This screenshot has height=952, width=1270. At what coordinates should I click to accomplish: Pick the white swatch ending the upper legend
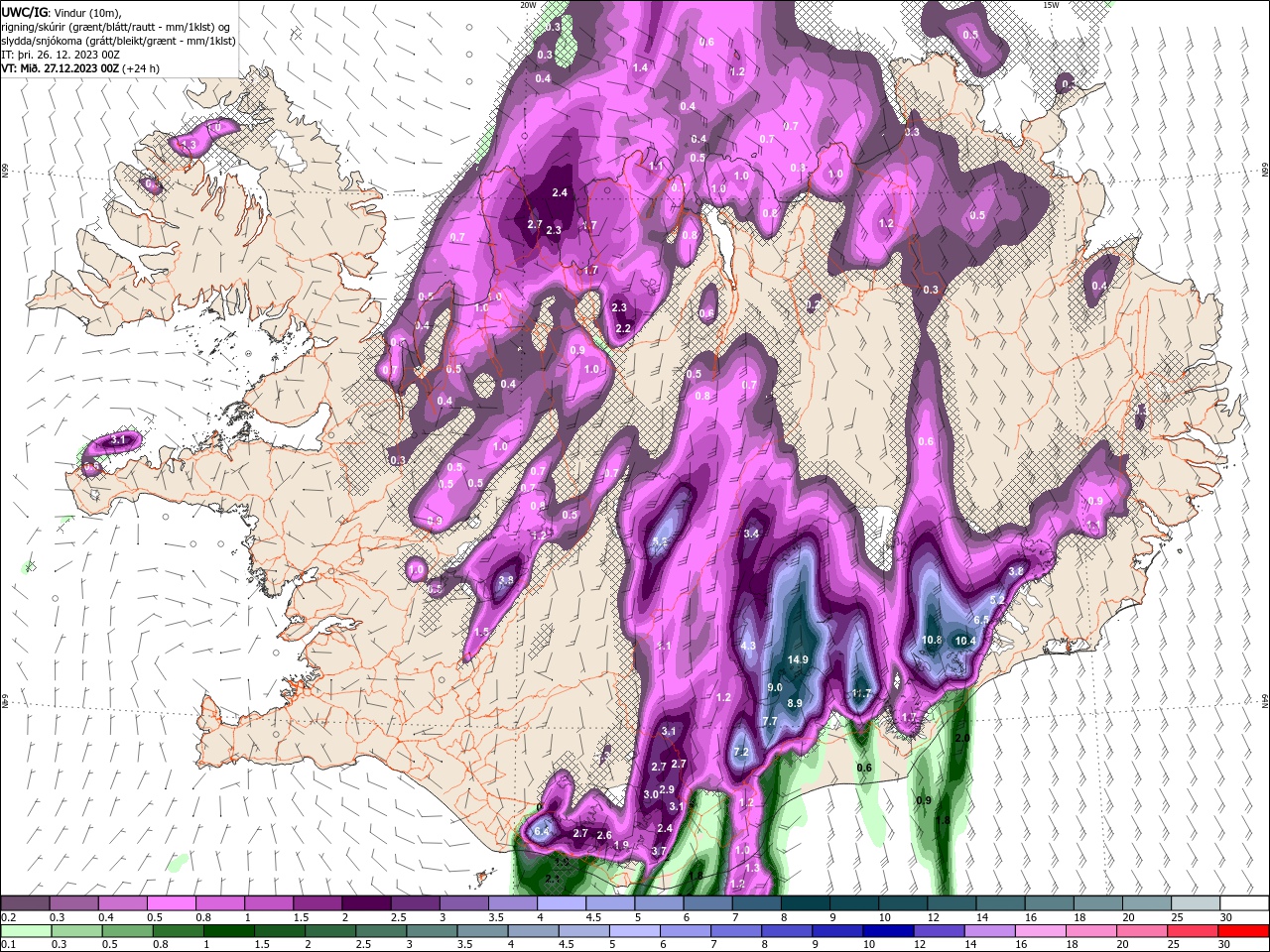1243,903
